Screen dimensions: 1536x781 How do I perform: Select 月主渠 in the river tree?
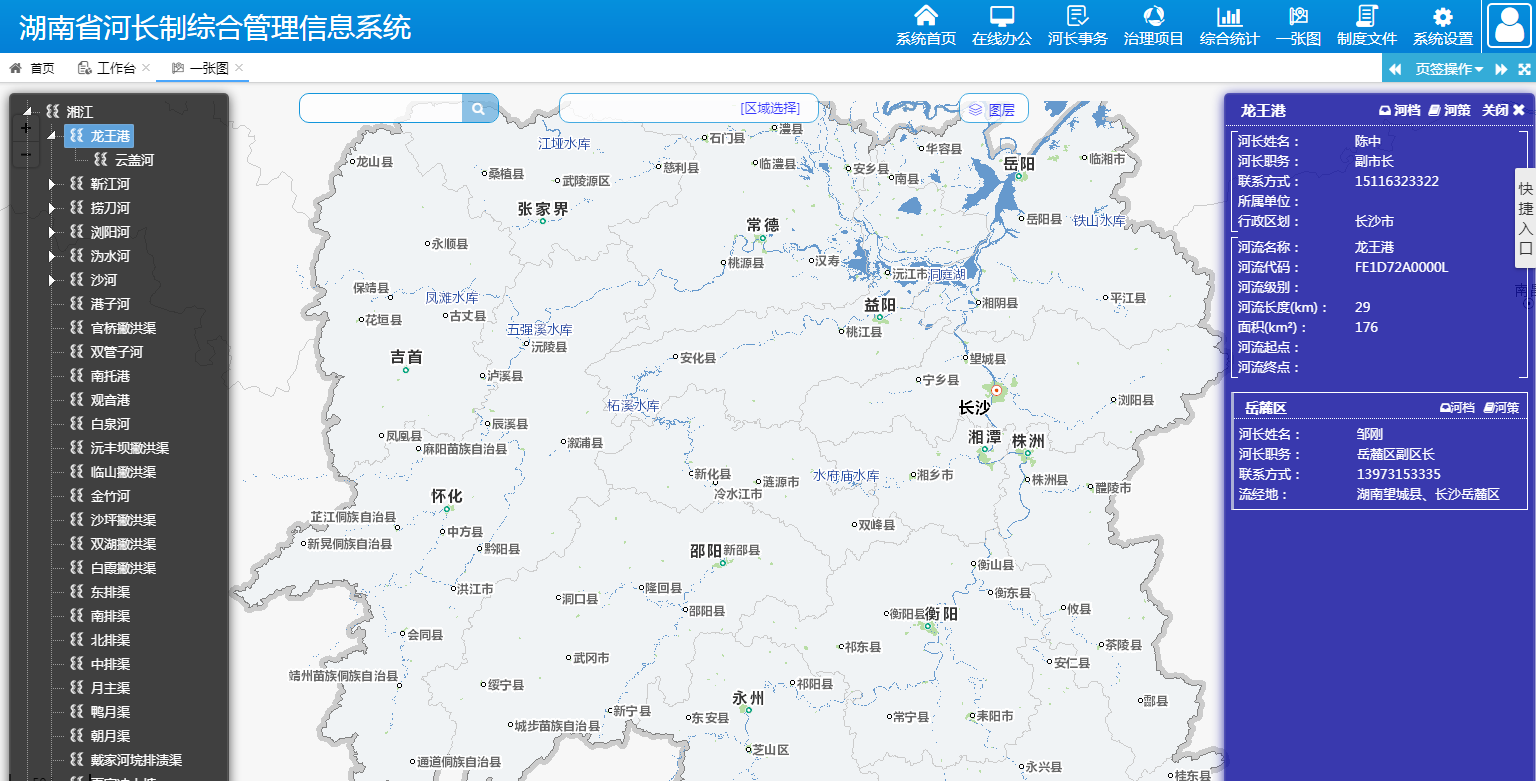[x=110, y=688]
